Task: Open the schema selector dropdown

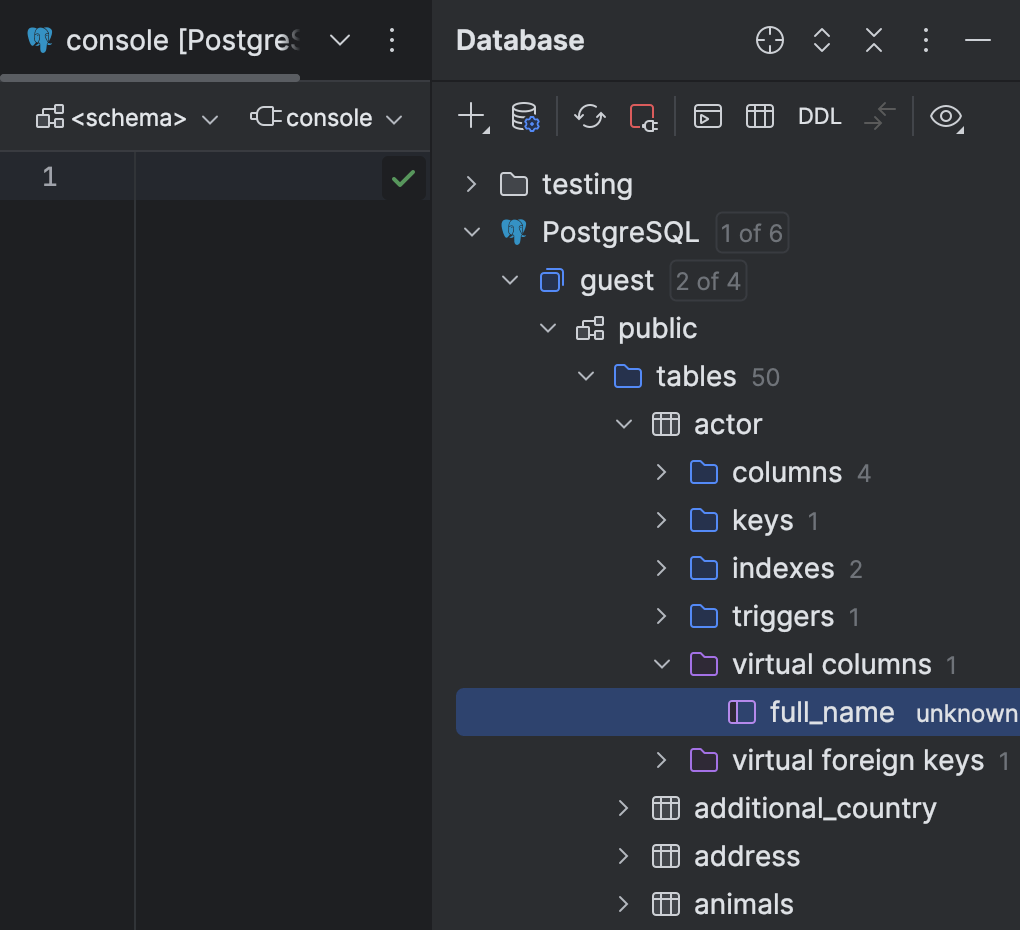Action: click(127, 117)
